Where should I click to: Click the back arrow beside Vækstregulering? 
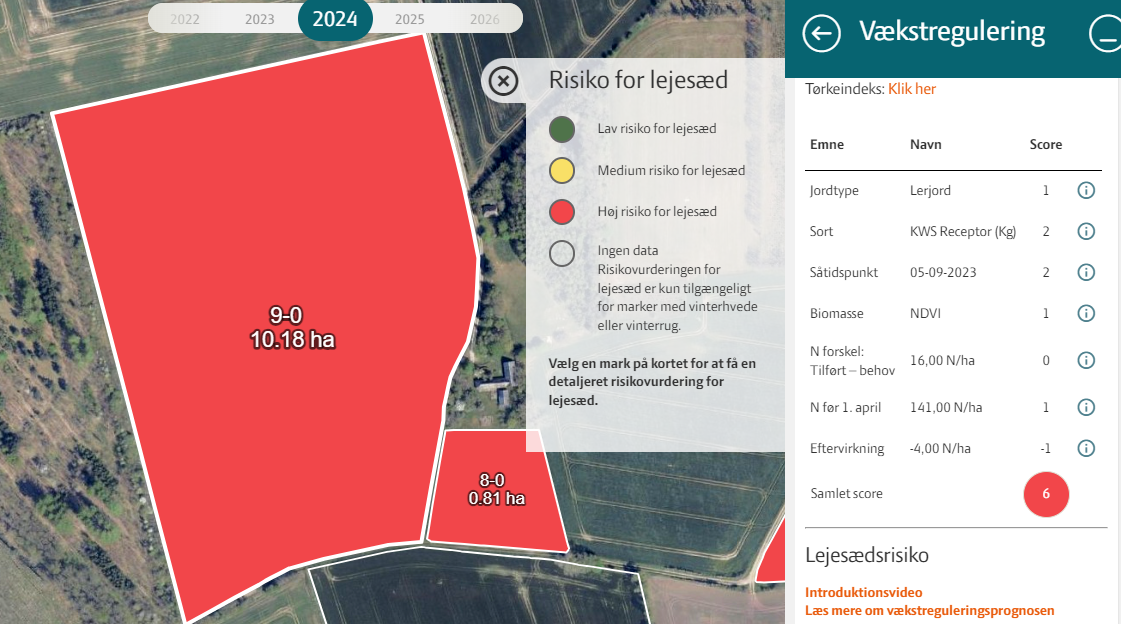[821, 33]
